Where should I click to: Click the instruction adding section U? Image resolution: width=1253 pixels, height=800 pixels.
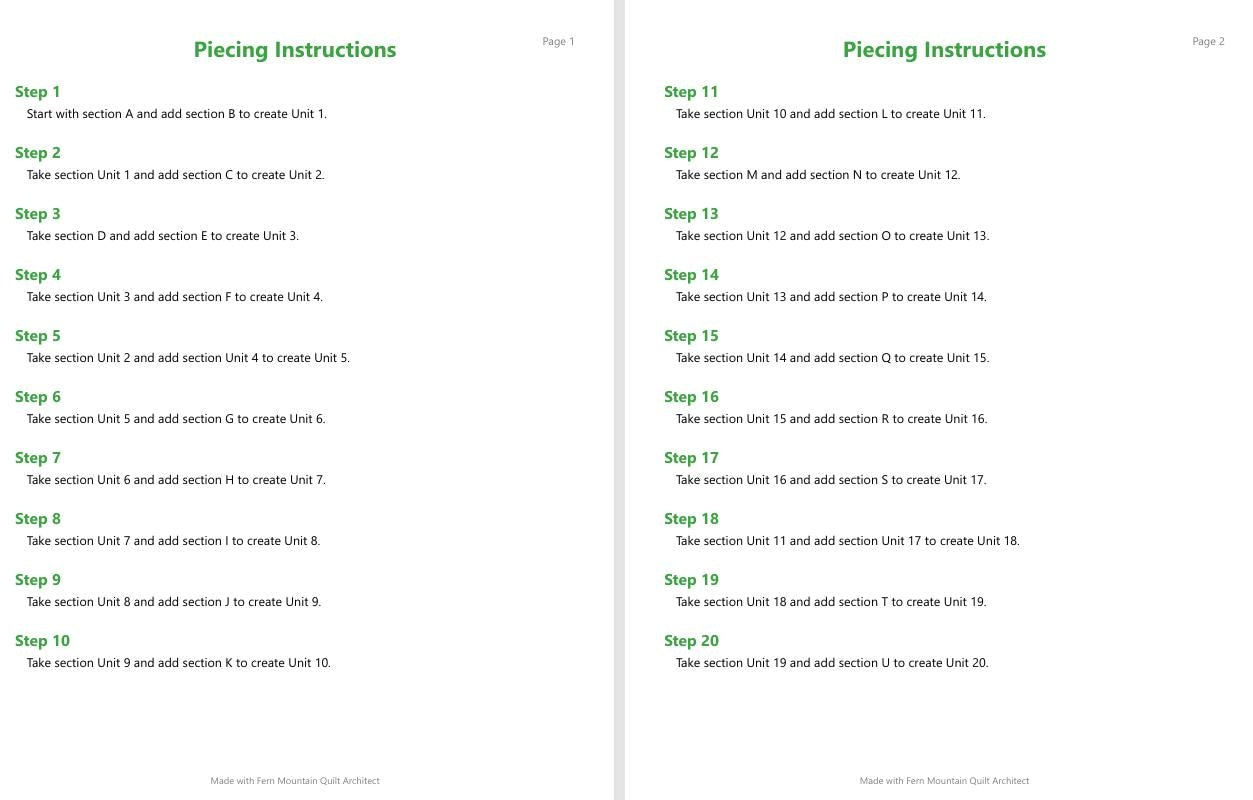tap(832, 663)
